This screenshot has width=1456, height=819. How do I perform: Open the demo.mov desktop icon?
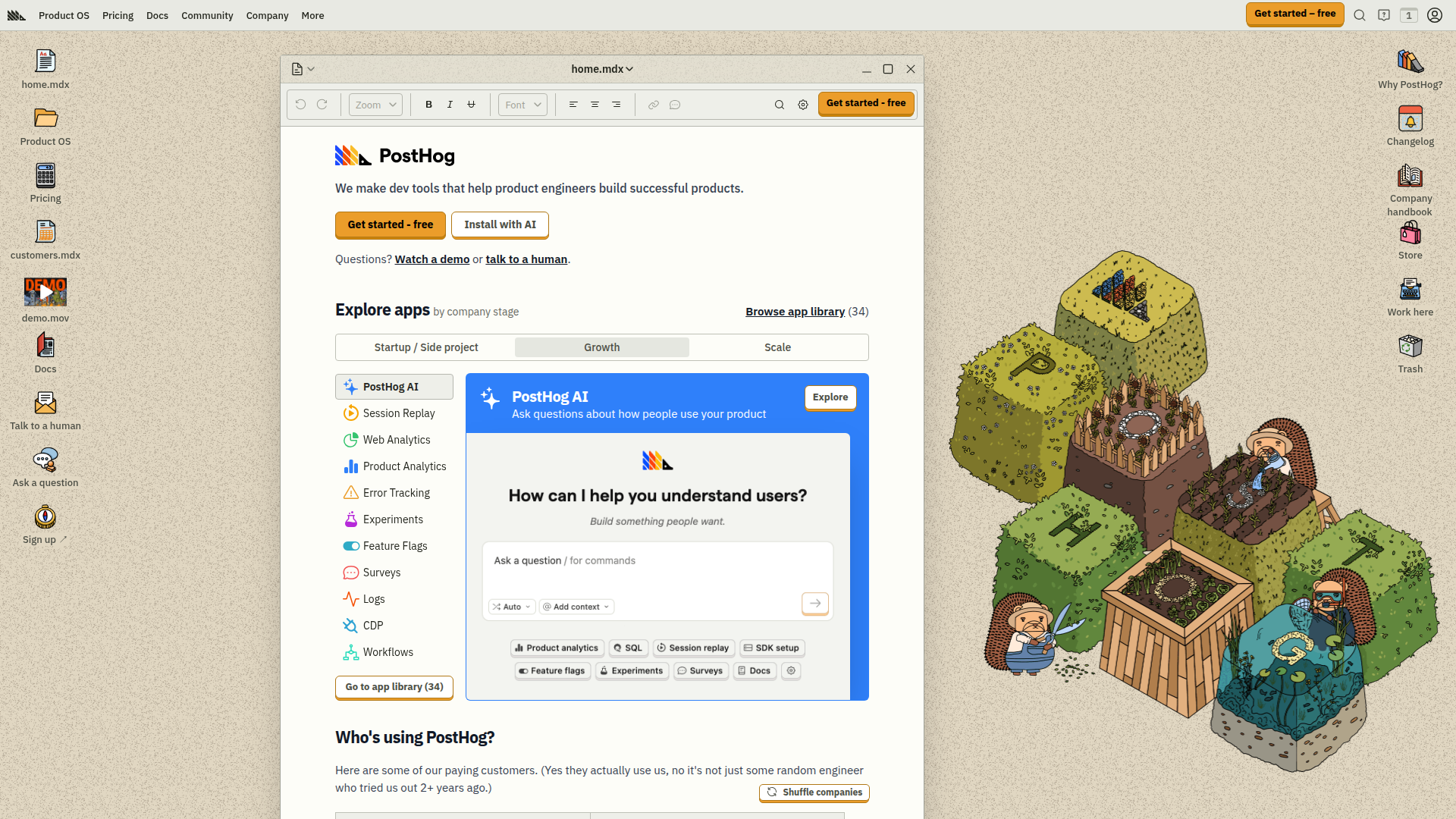[45, 292]
